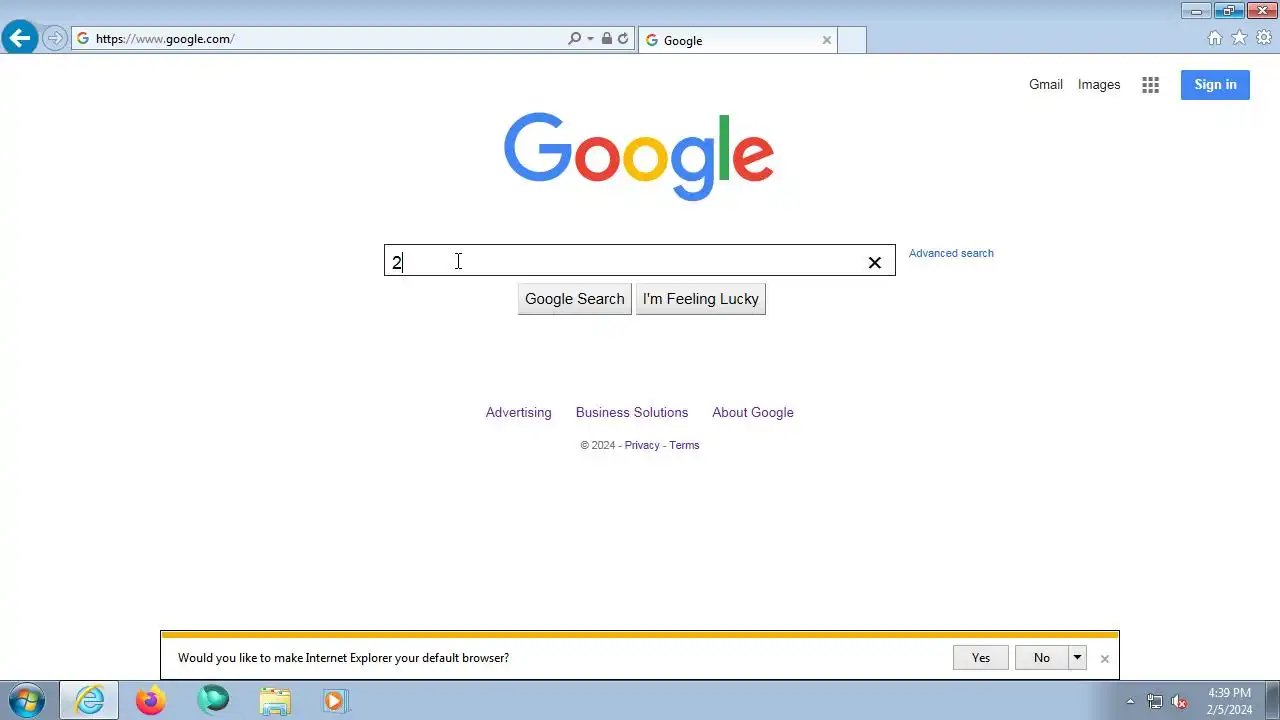Open the Gmail link
1280x720 pixels.
pos(1046,85)
